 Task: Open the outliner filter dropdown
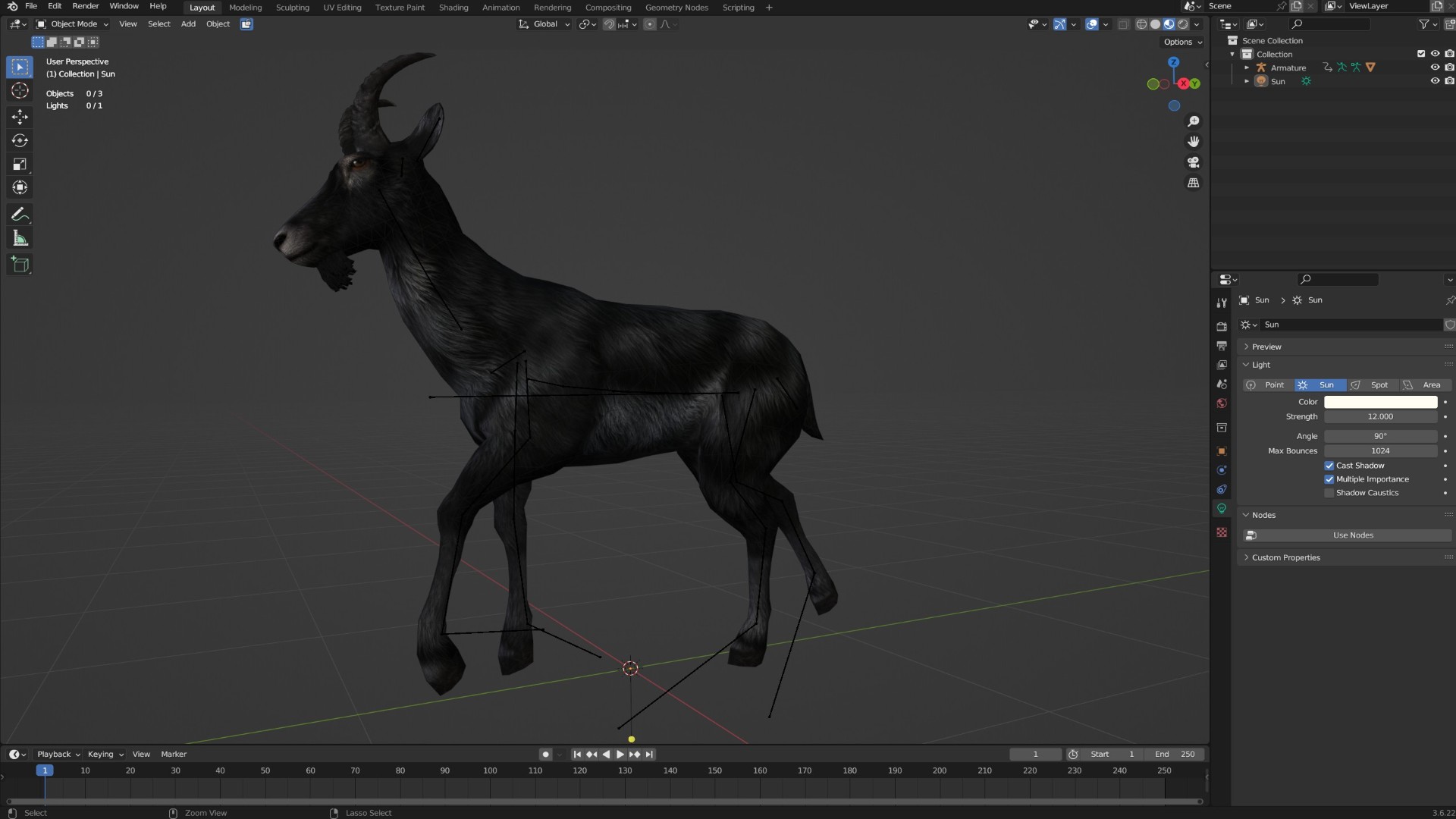1428,24
